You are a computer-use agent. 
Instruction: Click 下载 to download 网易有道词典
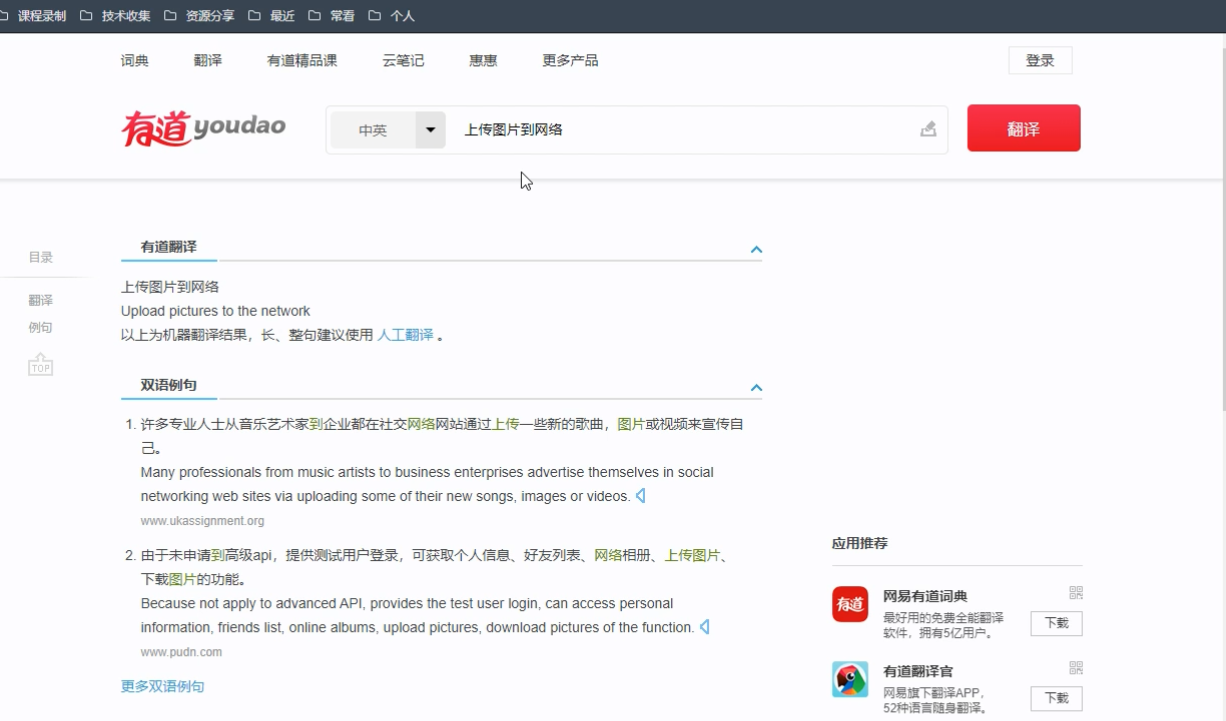(x=1056, y=623)
